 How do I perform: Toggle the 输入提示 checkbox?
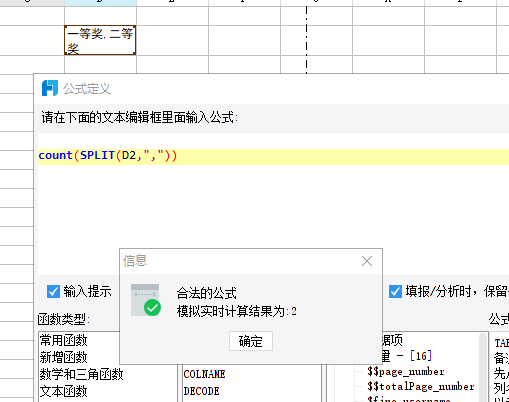pyautogui.click(x=53, y=291)
